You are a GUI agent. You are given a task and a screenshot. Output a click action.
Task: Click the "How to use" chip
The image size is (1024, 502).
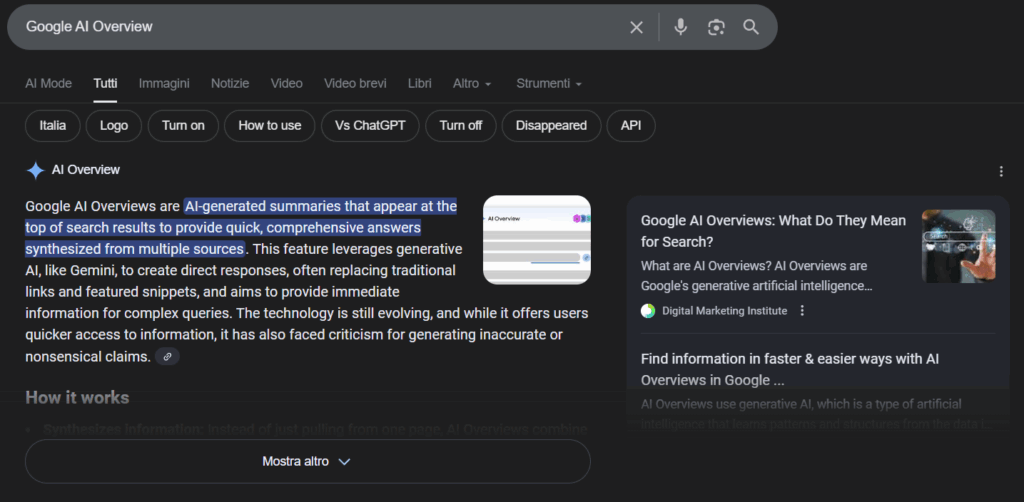click(270, 126)
